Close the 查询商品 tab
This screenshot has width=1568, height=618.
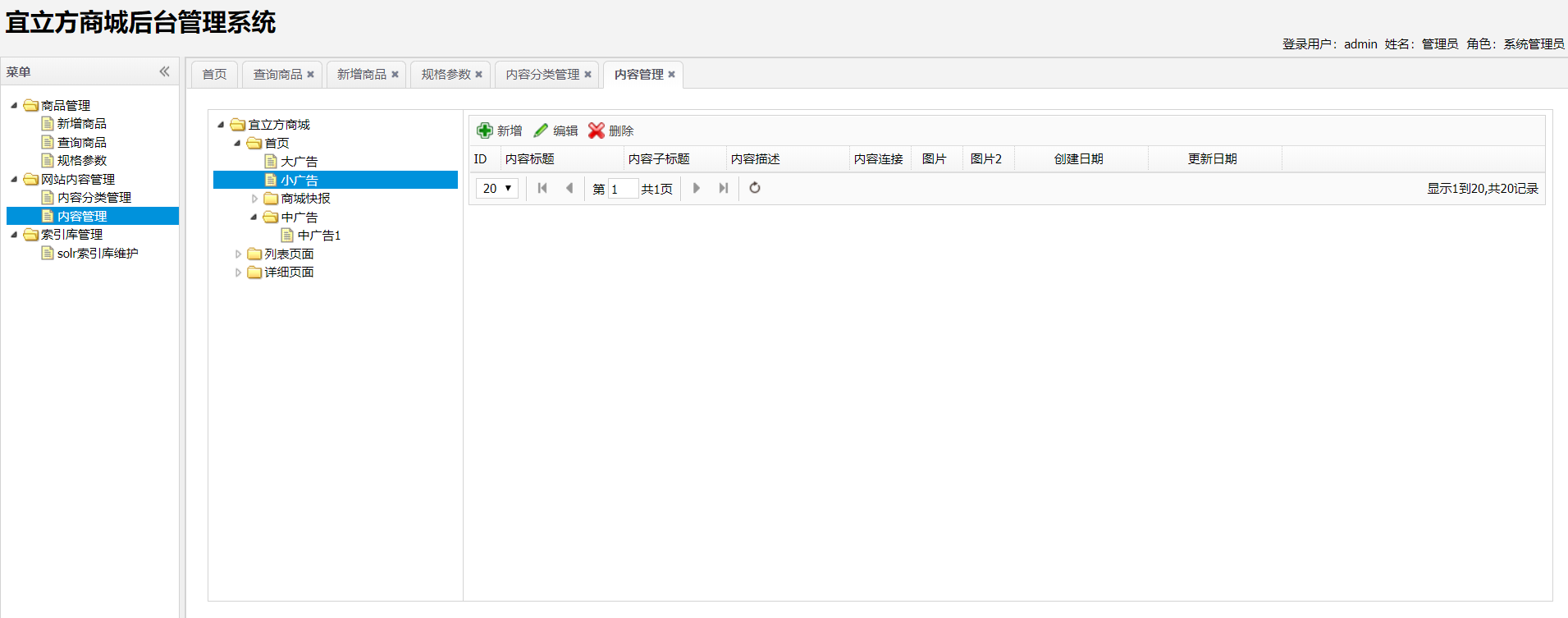coord(311,75)
